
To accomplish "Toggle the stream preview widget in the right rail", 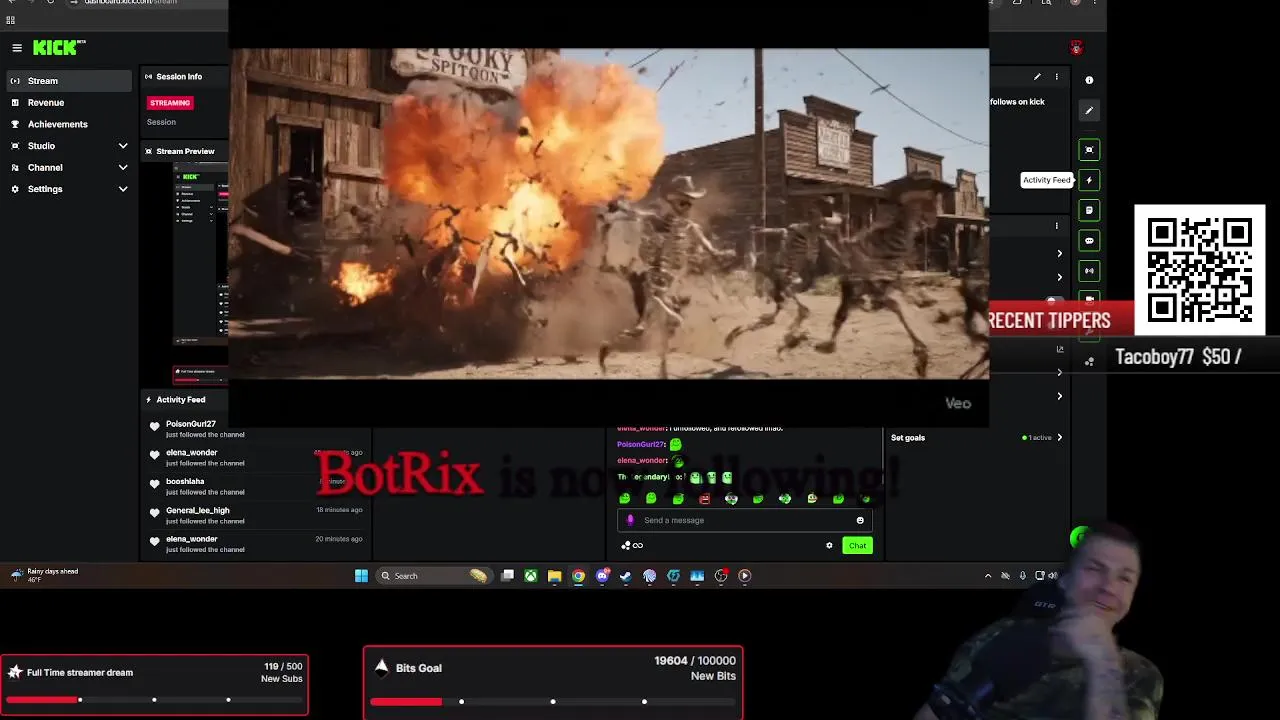I will pos(1089,150).
